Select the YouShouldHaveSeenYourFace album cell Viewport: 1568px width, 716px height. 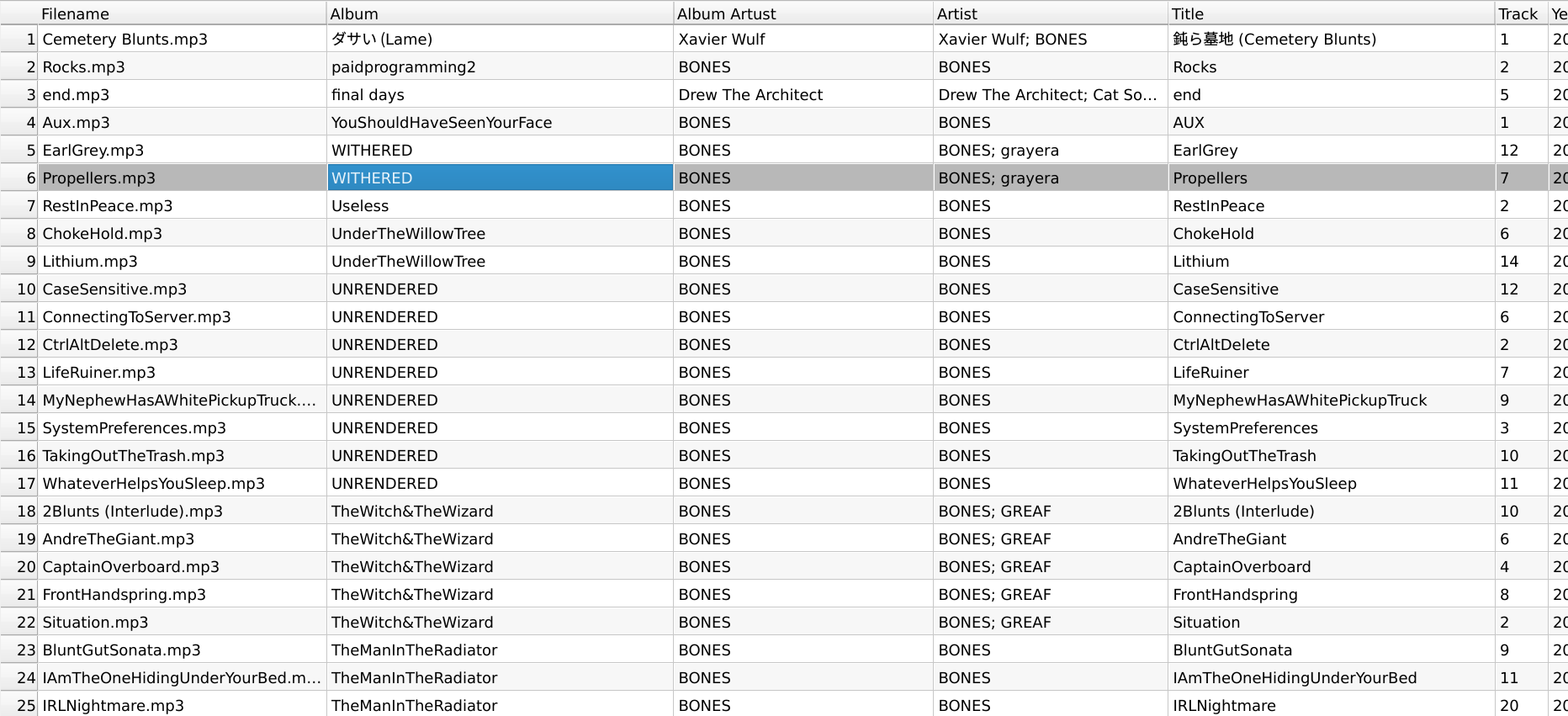pyautogui.click(x=500, y=123)
